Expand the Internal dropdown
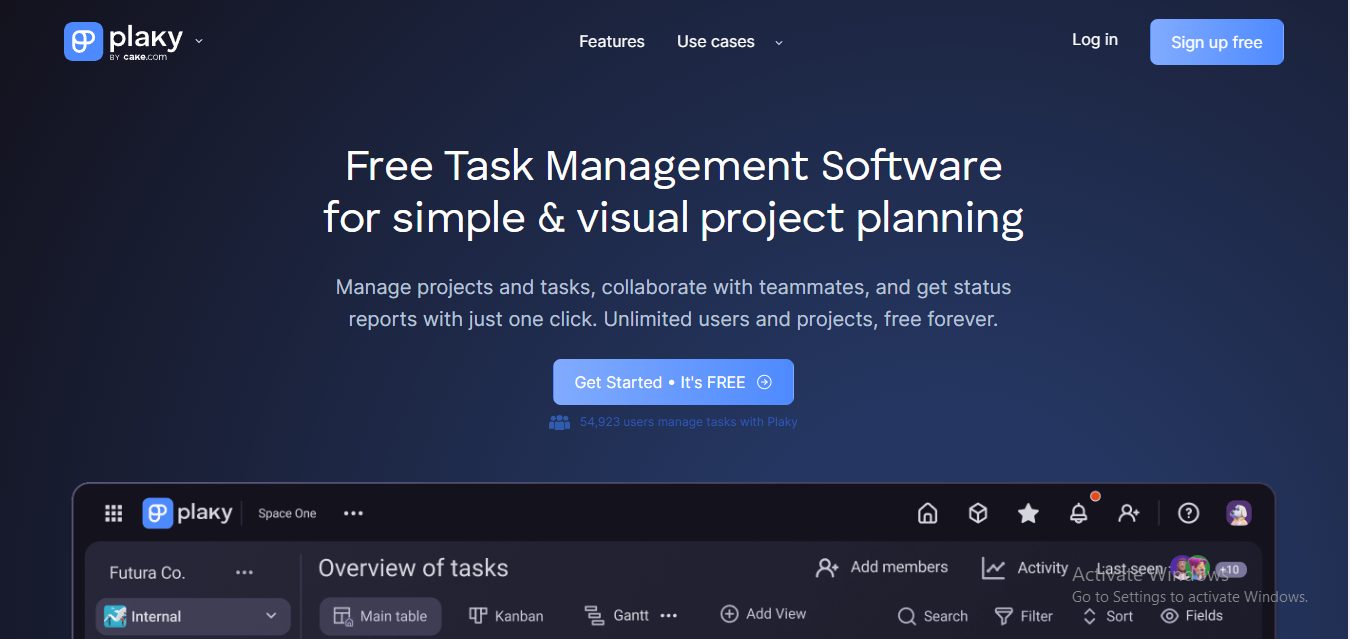1350x639 pixels. [193, 616]
